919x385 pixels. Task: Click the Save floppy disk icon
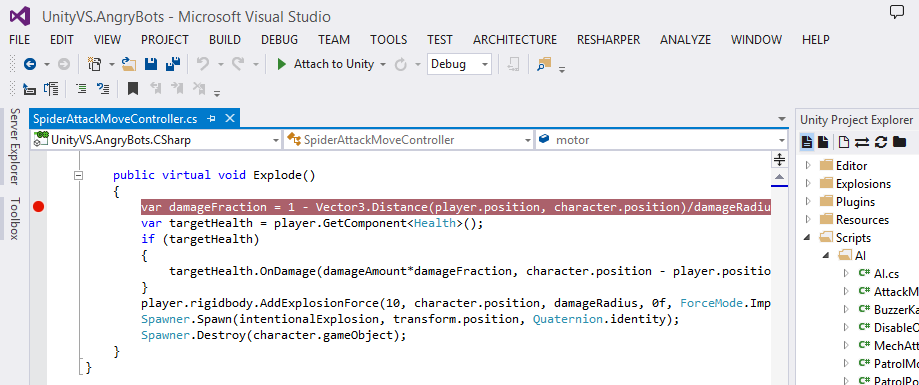tap(151, 64)
